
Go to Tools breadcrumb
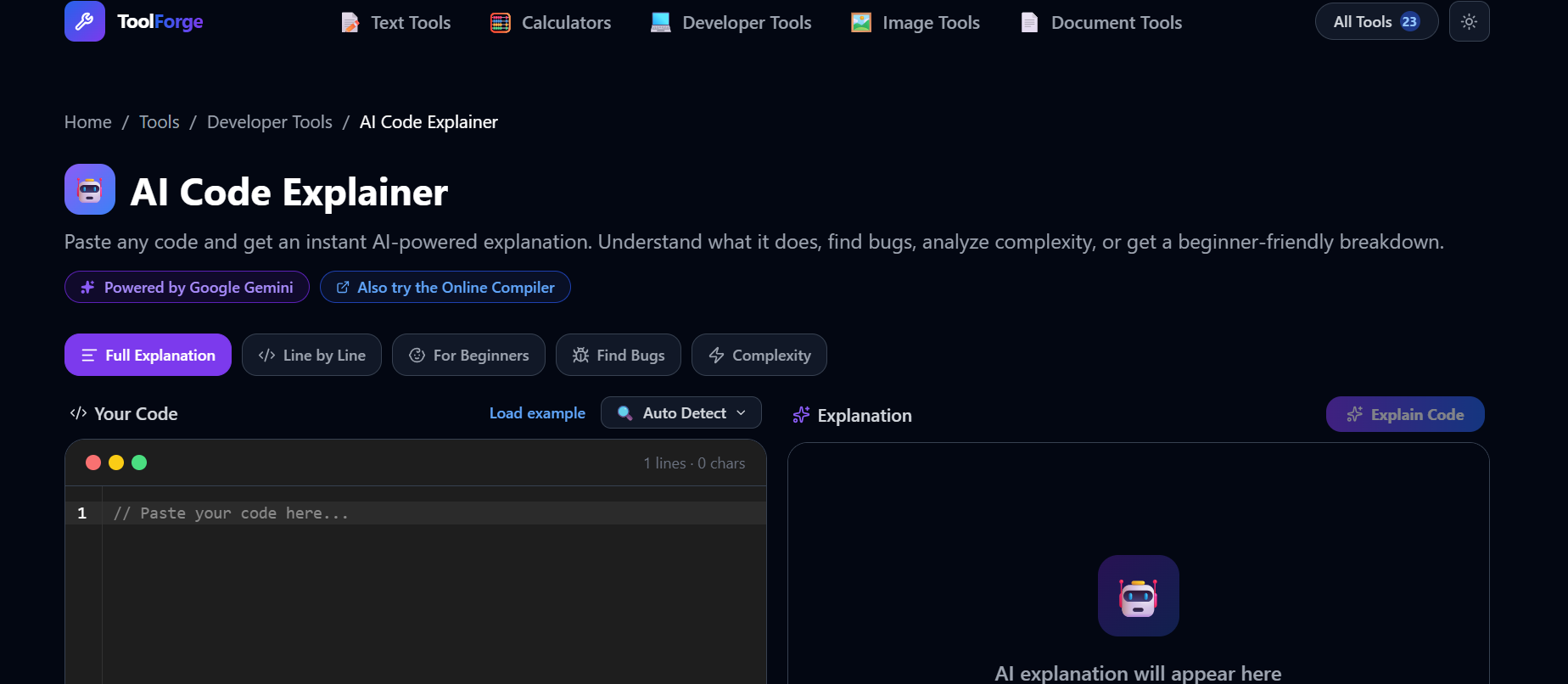[x=160, y=122]
